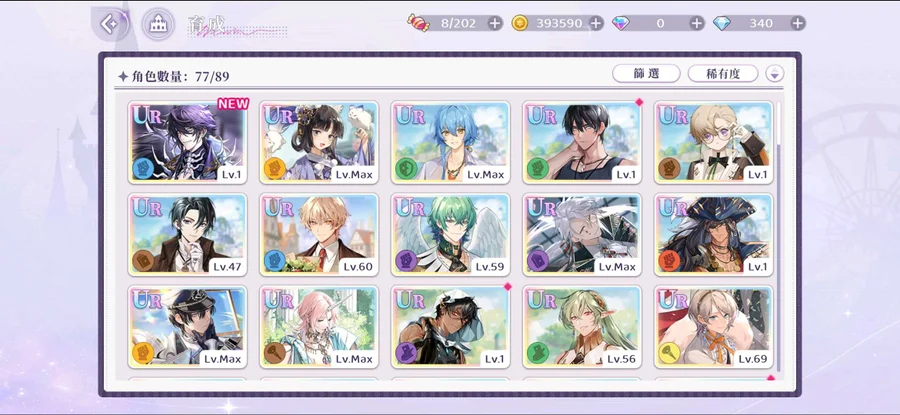The height and width of the screenshot is (415, 900).
Task: Choose the Lv.69 character with orange ribbon
Action: (x=713, y=327)
